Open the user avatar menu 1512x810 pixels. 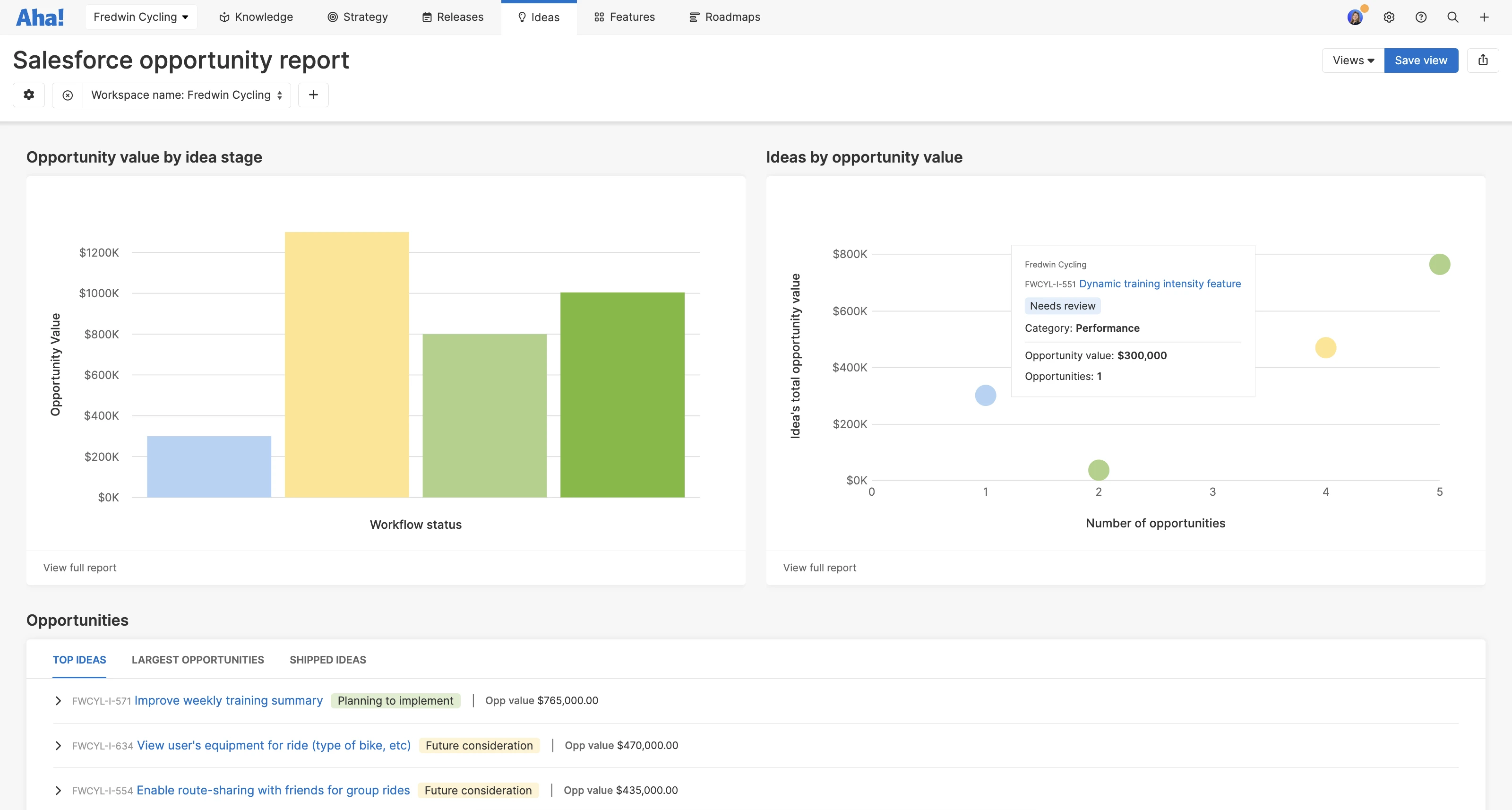(1355, 17)
